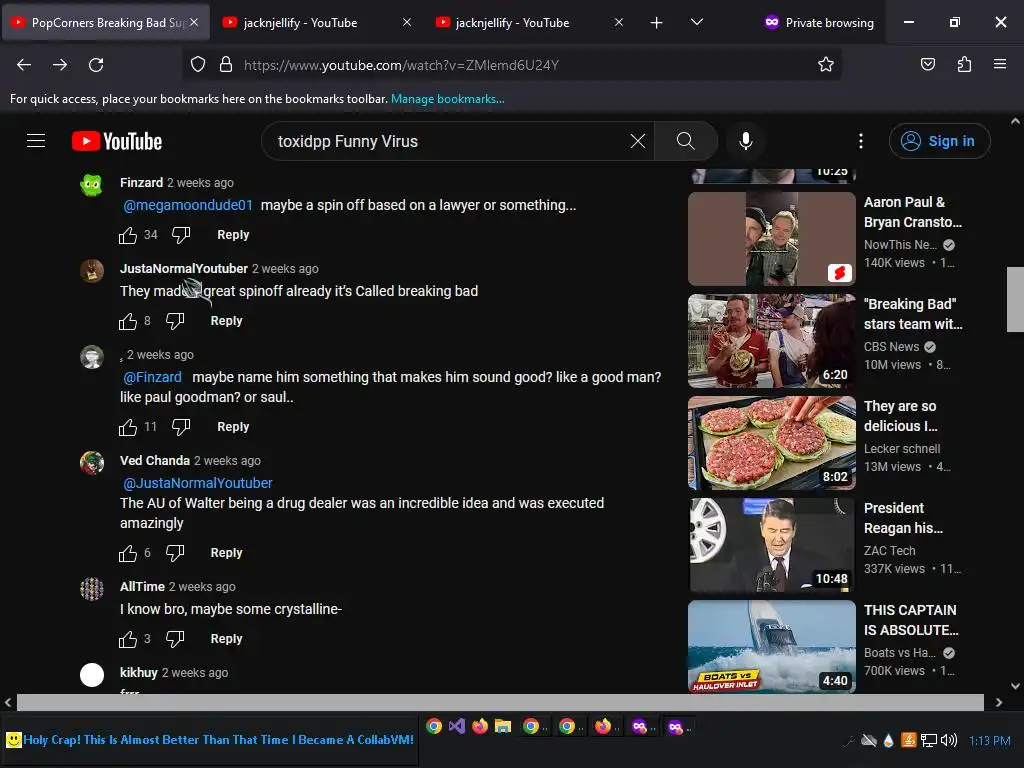This screenshot has width=1024, height=768.
Task: Open President Reagan video thumbnail
Action: click(771, 545)
